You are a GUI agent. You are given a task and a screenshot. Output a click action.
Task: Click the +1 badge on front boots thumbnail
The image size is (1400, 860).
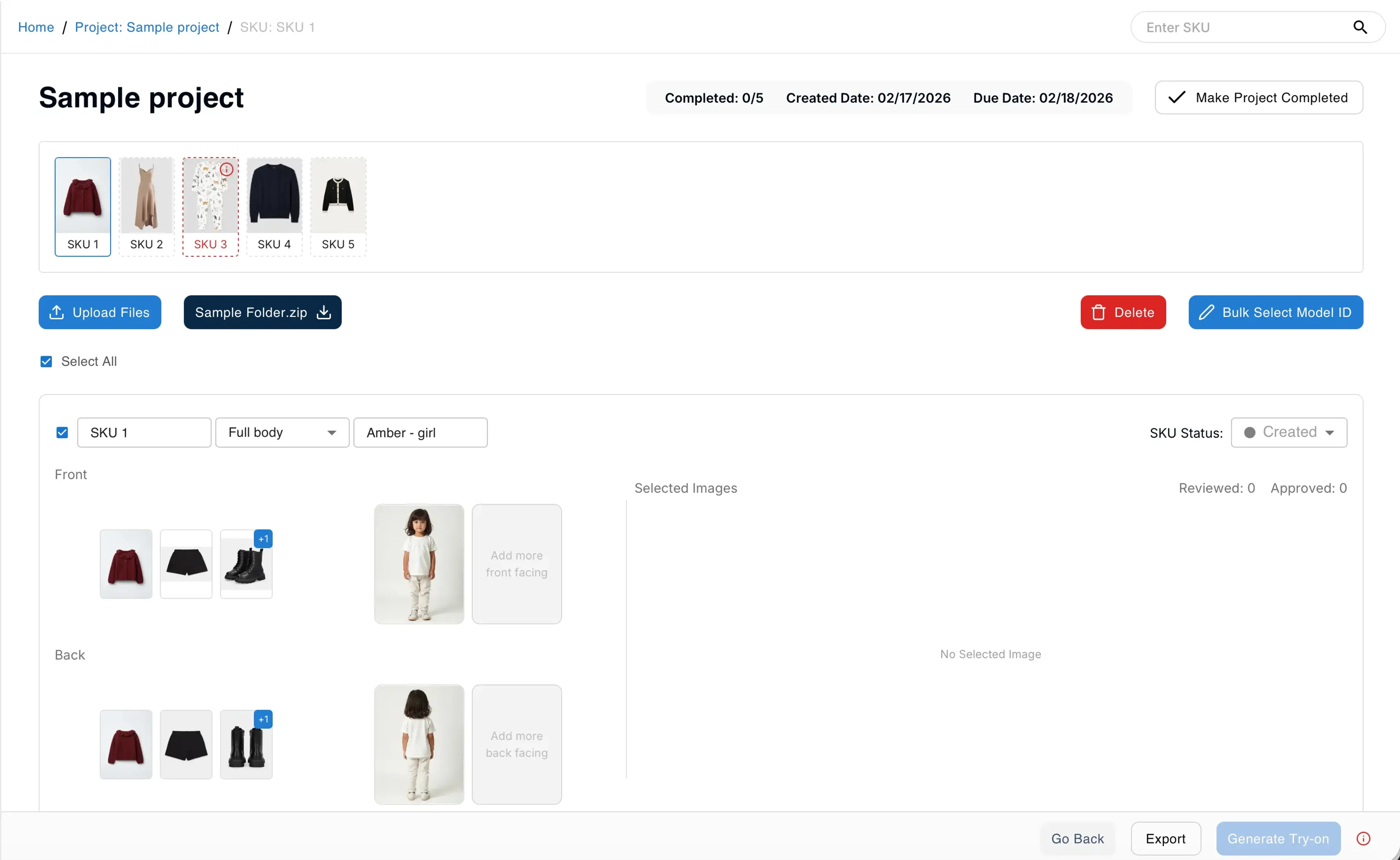click(x=263, y=539)
